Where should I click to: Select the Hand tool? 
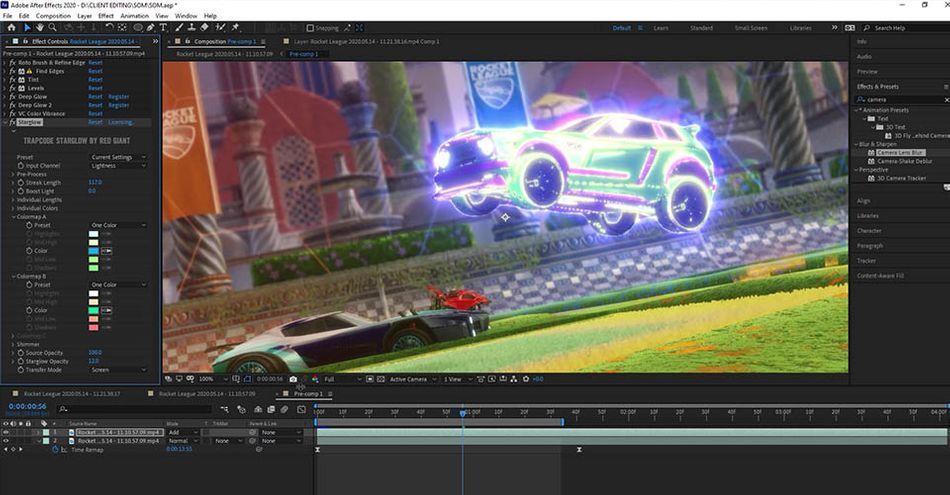click(39, 27)
